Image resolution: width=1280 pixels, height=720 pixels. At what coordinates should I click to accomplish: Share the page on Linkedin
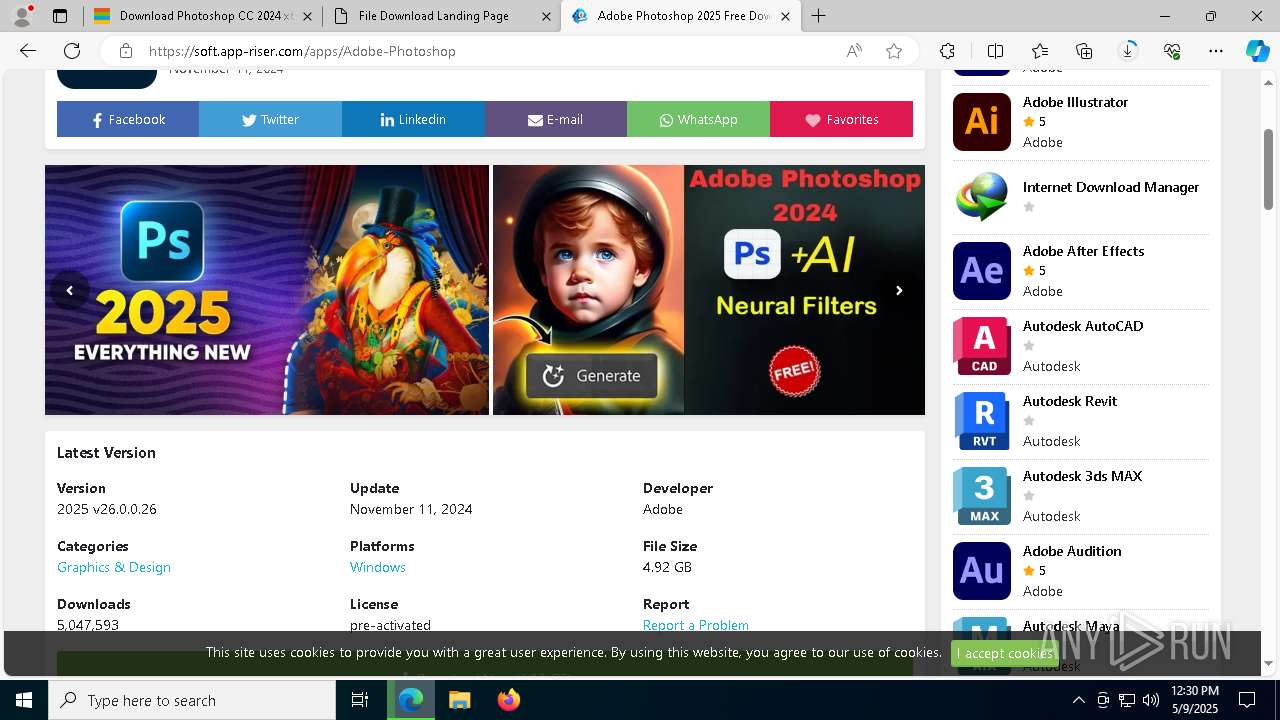(413, 119)
